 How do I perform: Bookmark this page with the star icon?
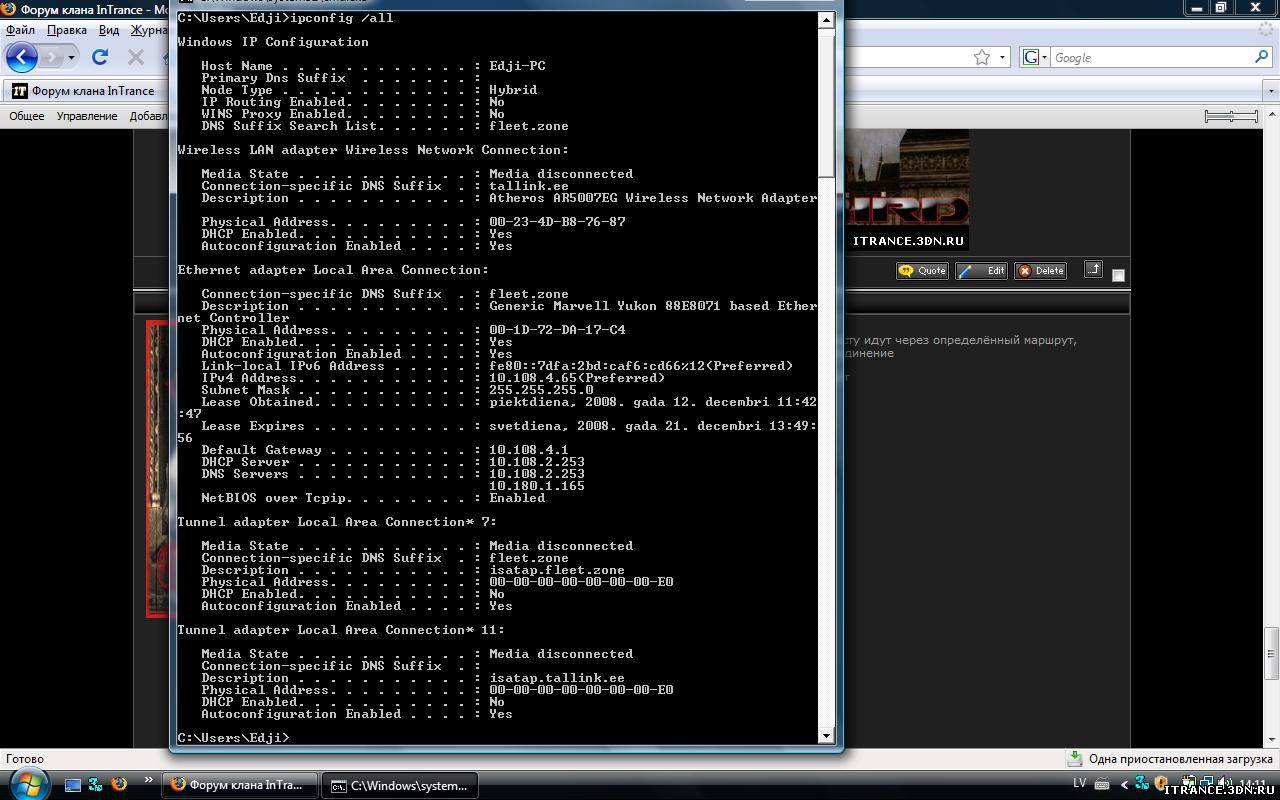click(982, 58)
